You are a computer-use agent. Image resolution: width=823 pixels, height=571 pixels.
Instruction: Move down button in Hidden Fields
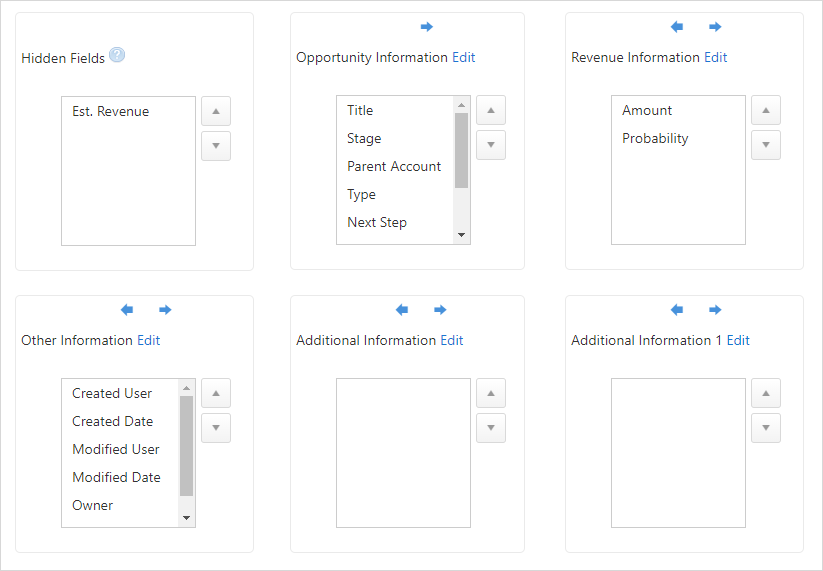[x=216, y=146]
